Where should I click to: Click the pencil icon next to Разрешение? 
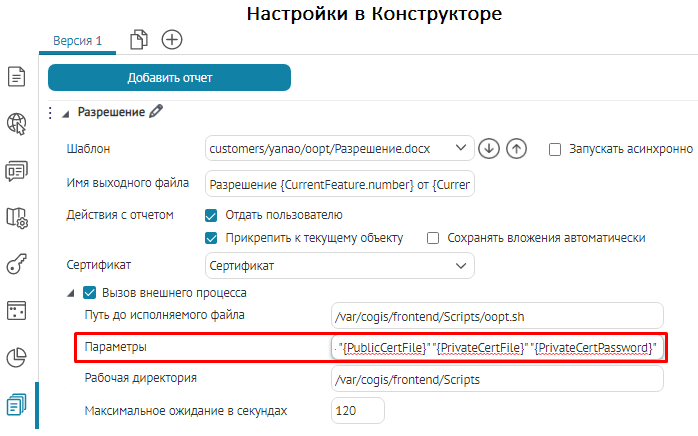[x=155, y=112]
